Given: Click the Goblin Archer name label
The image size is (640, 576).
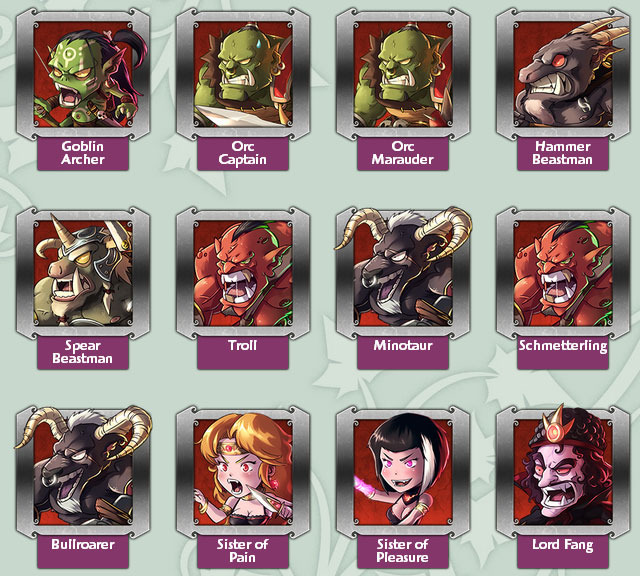Looking at the screenshot, I should point(83,153).
